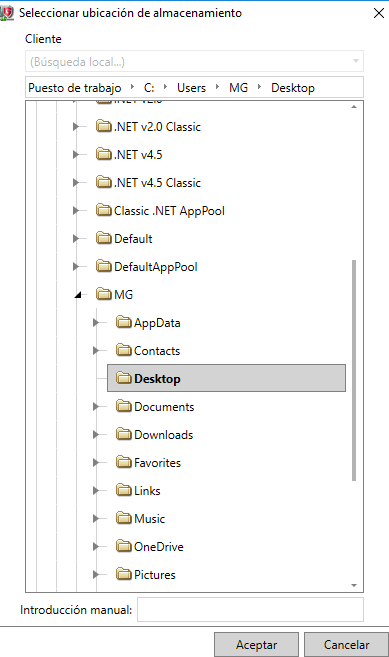The image size is (389, 657).
Task: Click the C: breadcrumb segment
Action: point(149,88)
